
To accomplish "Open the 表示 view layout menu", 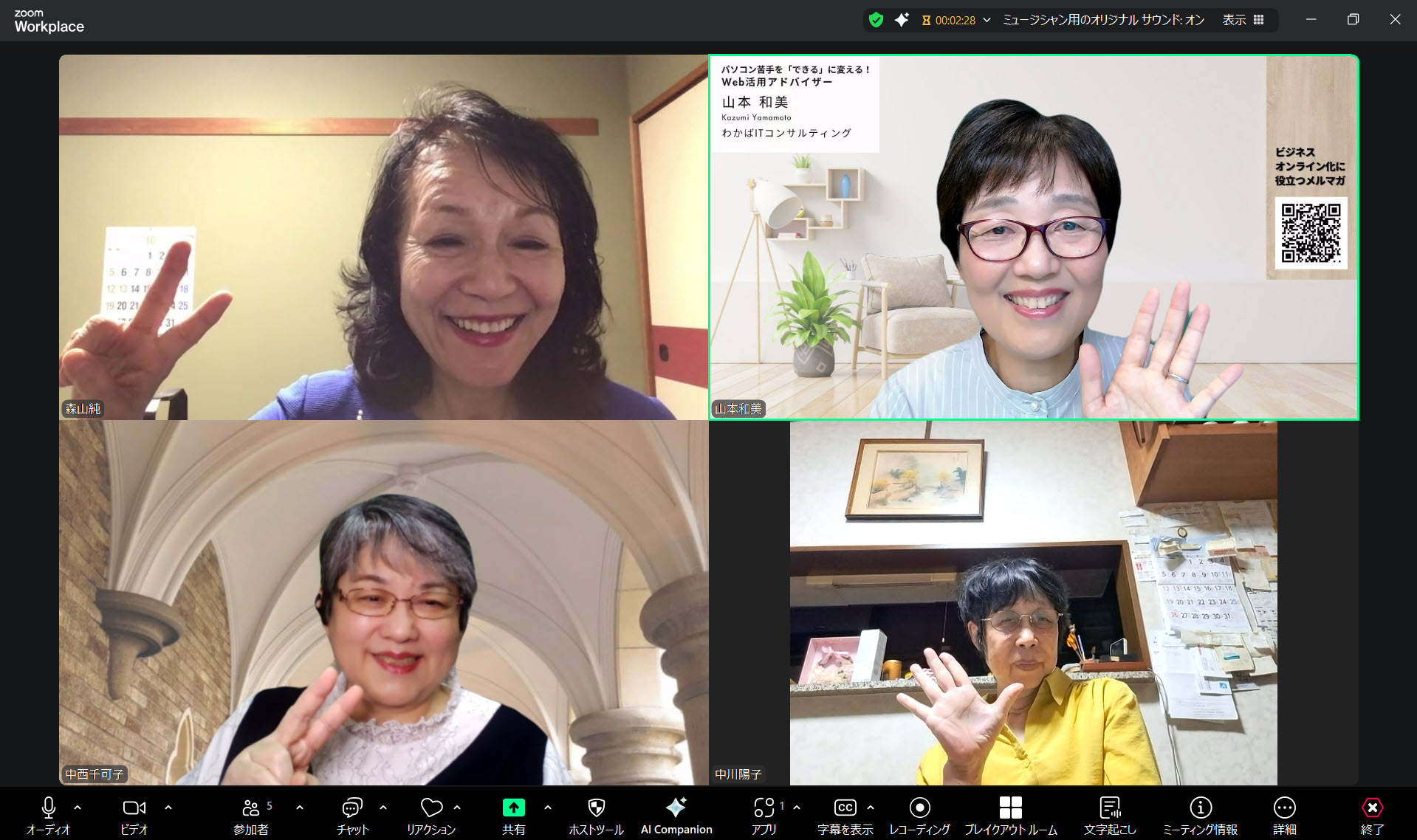I will tap(1243, 20).
